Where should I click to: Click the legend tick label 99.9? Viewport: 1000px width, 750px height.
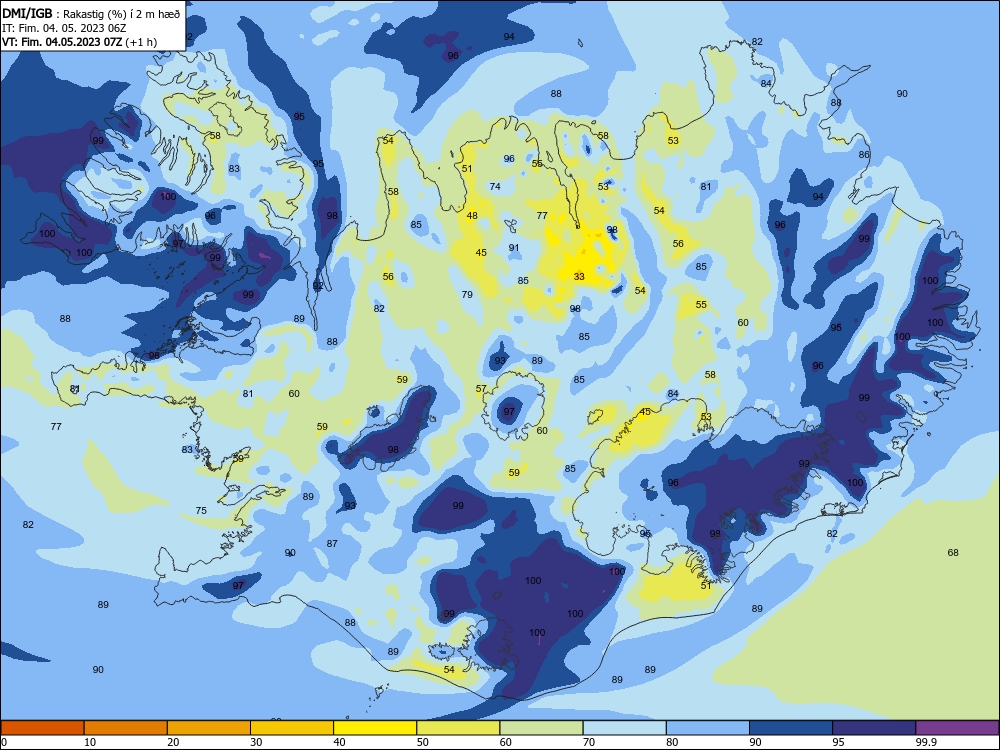pyautogui.click(x=925, y=742)
